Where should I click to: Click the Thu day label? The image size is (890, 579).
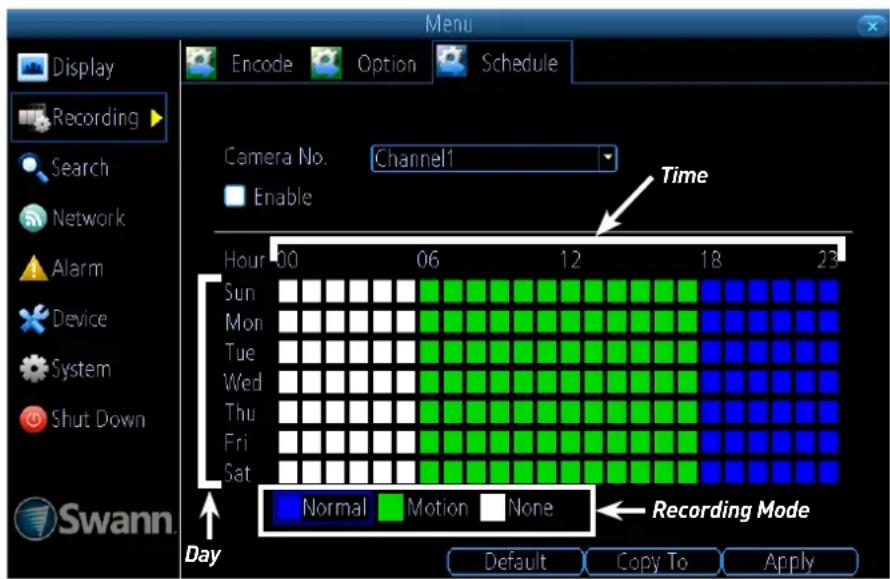pyautogui.click(x=240, y=413)
